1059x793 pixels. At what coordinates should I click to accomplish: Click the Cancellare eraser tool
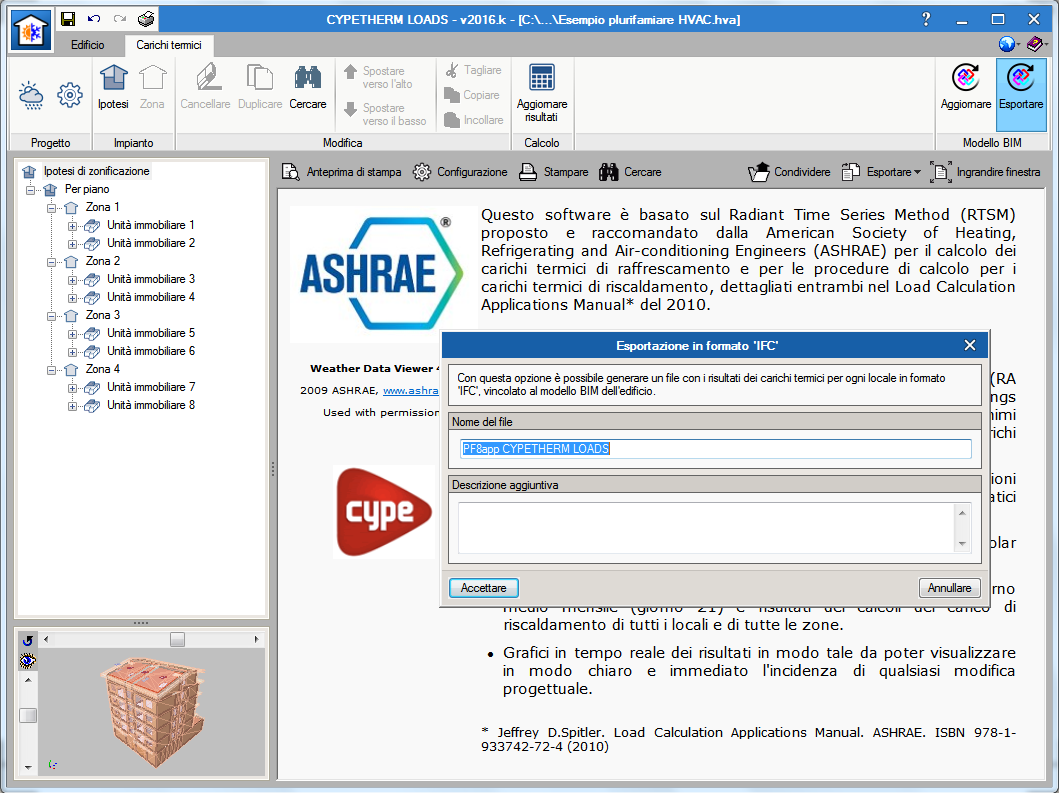(x=205, y=87)
